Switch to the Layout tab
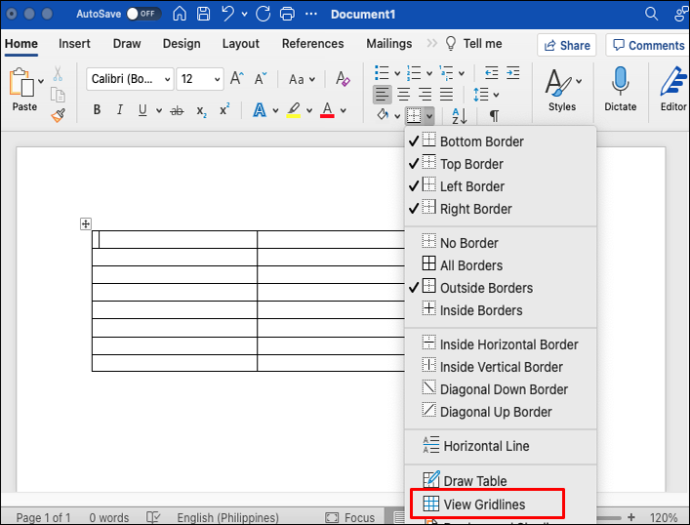 coord(240,44)
